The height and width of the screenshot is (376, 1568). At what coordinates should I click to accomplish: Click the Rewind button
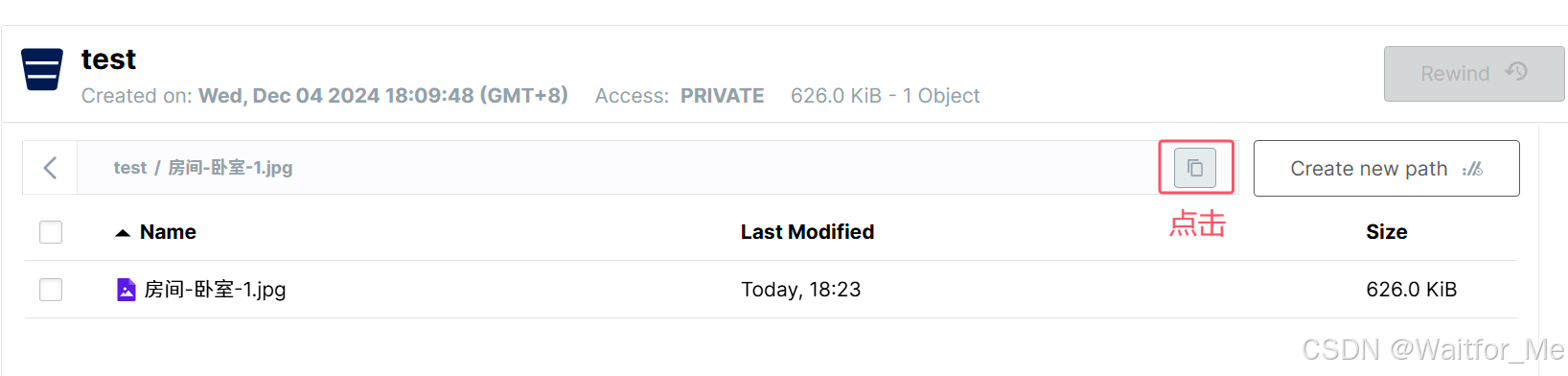point(1474,74)
